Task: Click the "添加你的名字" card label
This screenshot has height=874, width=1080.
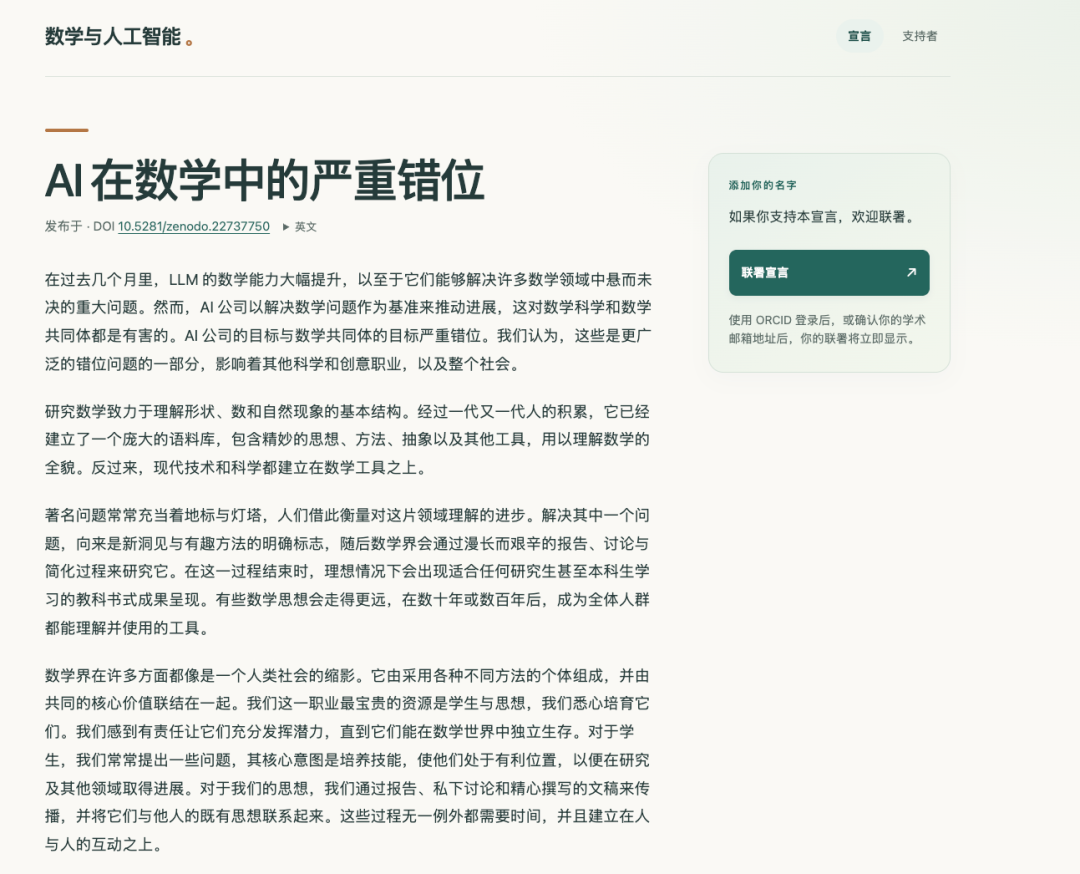Action: click(x=762, y=185)
